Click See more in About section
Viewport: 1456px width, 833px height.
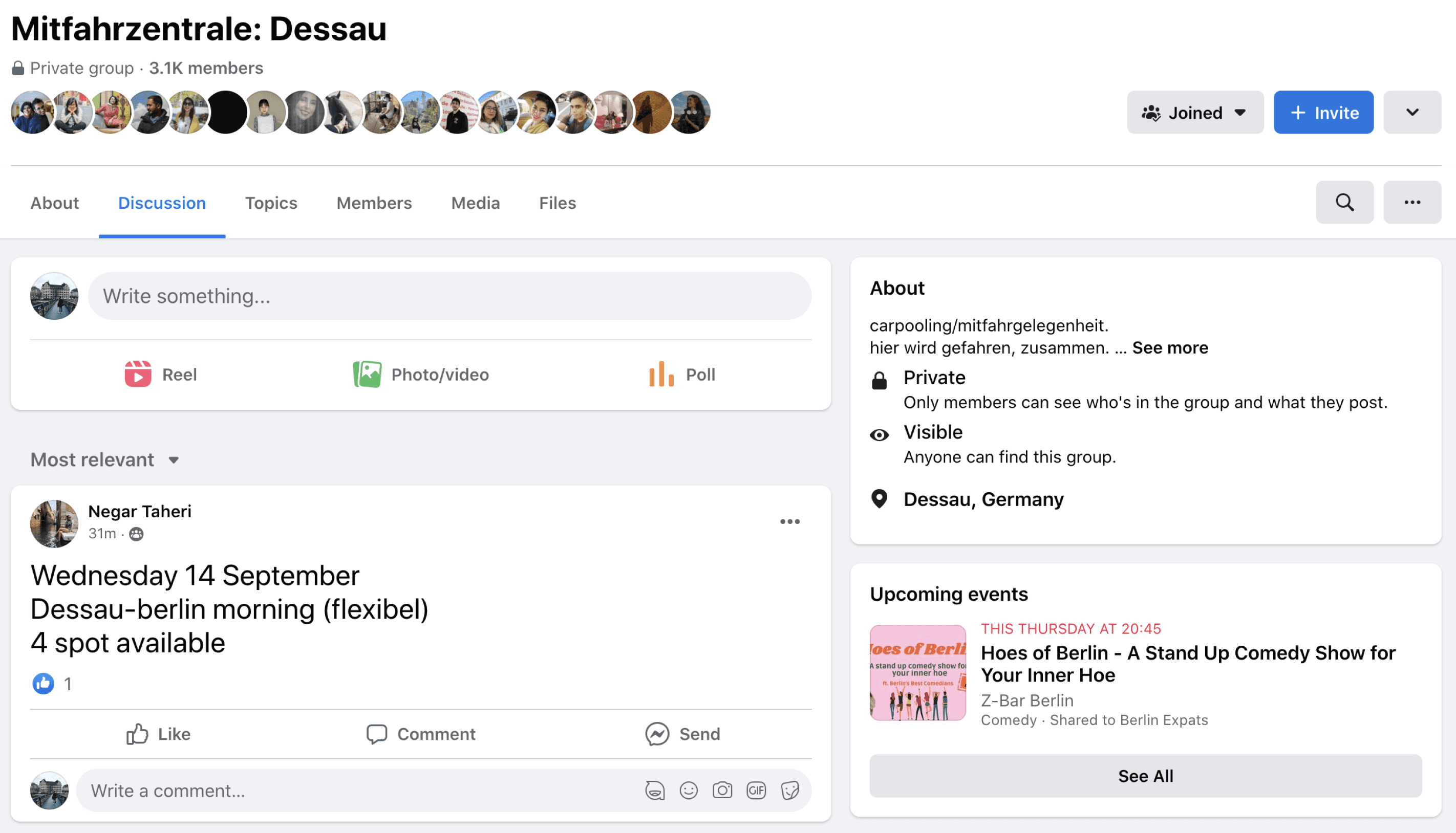1169,347
